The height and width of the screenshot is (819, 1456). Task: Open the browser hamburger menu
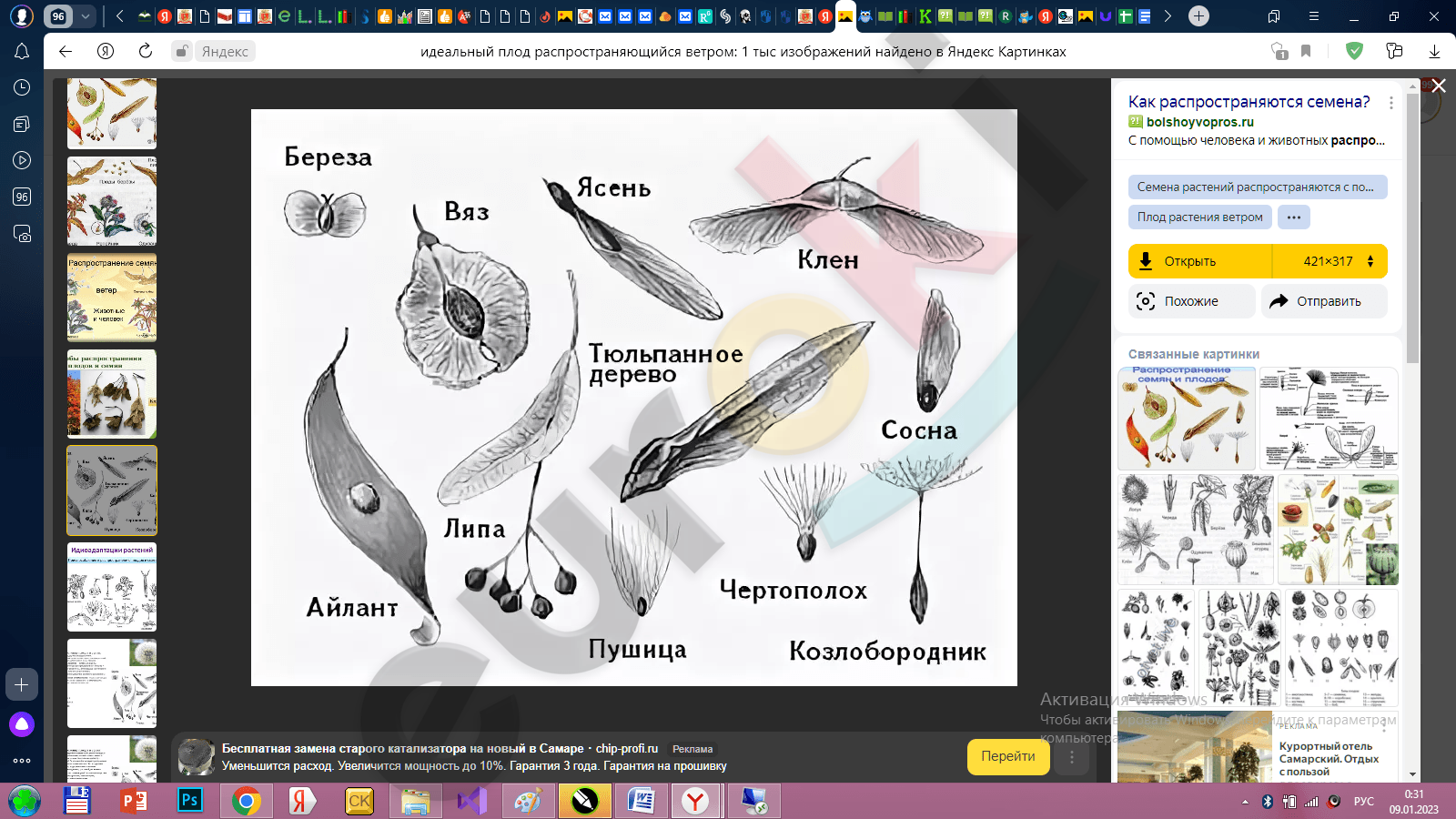tap(1313, 16)
